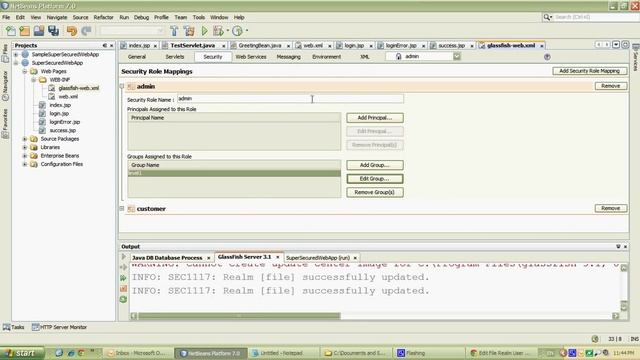Open the Tasks window
This screenshot has height=360, width=640.
(13, 327)
